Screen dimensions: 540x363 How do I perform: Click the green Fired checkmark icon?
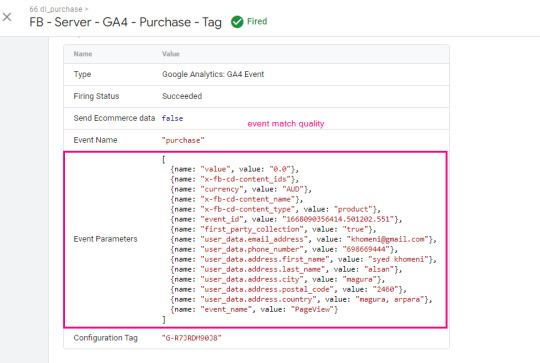click(237, 22)
